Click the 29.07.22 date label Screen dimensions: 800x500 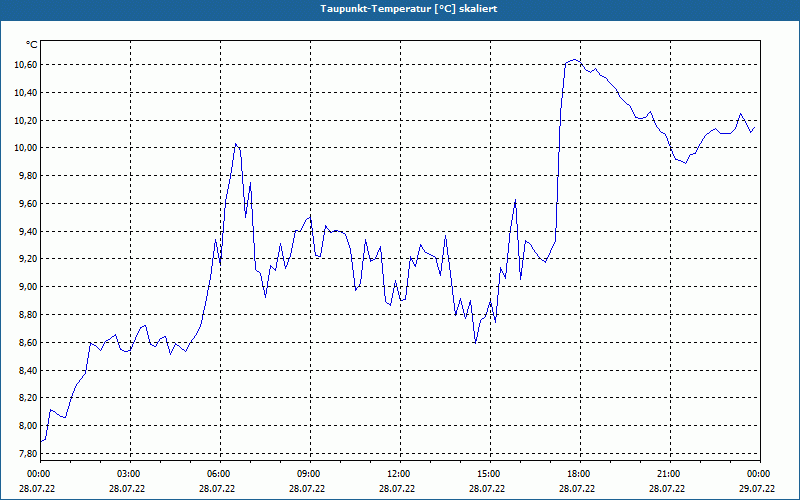pyautogui.click(x=757, y=488)
